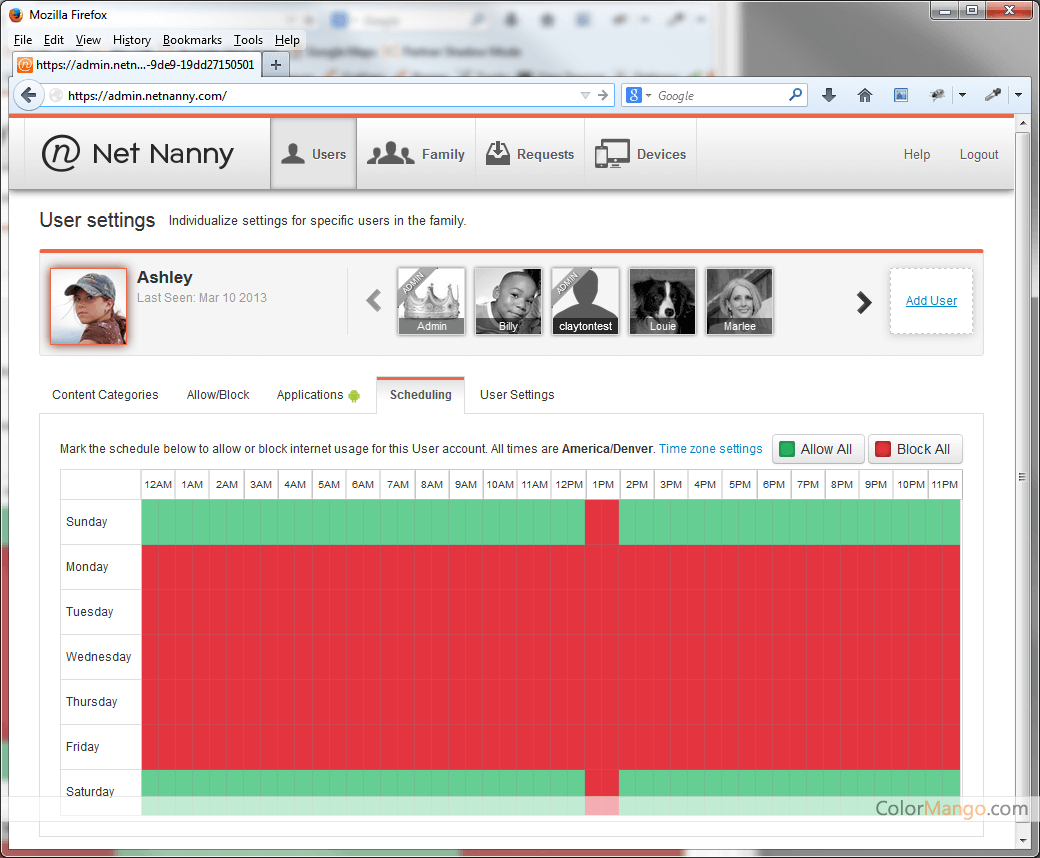1040x858 pixels.
Task: Click the Downloads arrow icon
Action: (x=828, y=95)
